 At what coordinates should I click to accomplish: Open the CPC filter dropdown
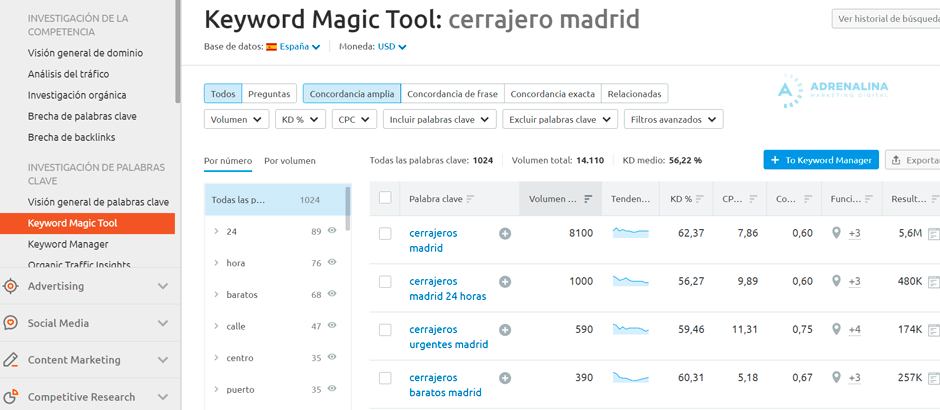click(x=354, y=119)
